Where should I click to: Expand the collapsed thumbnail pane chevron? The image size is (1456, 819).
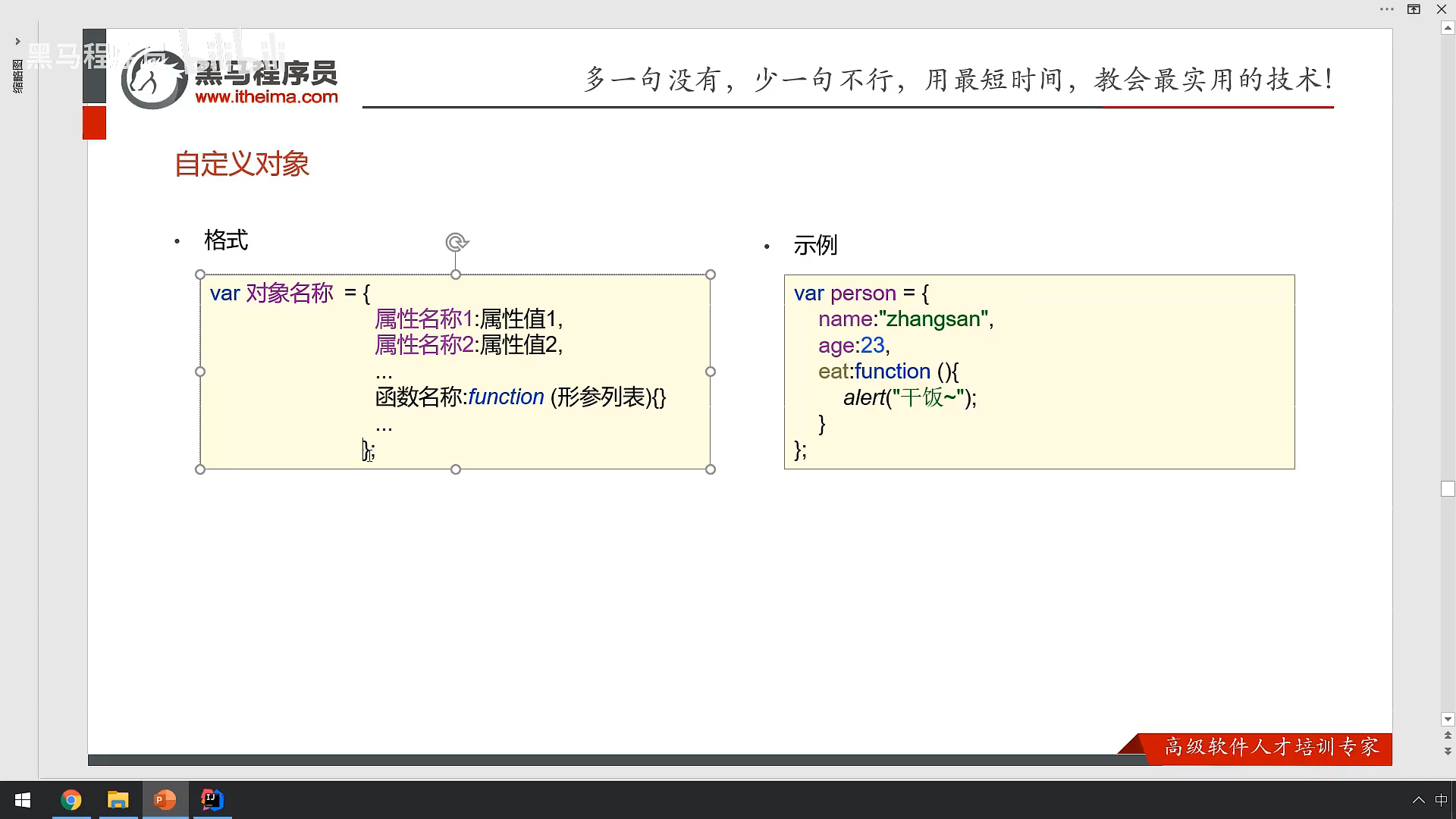click(x=17, y=41)
